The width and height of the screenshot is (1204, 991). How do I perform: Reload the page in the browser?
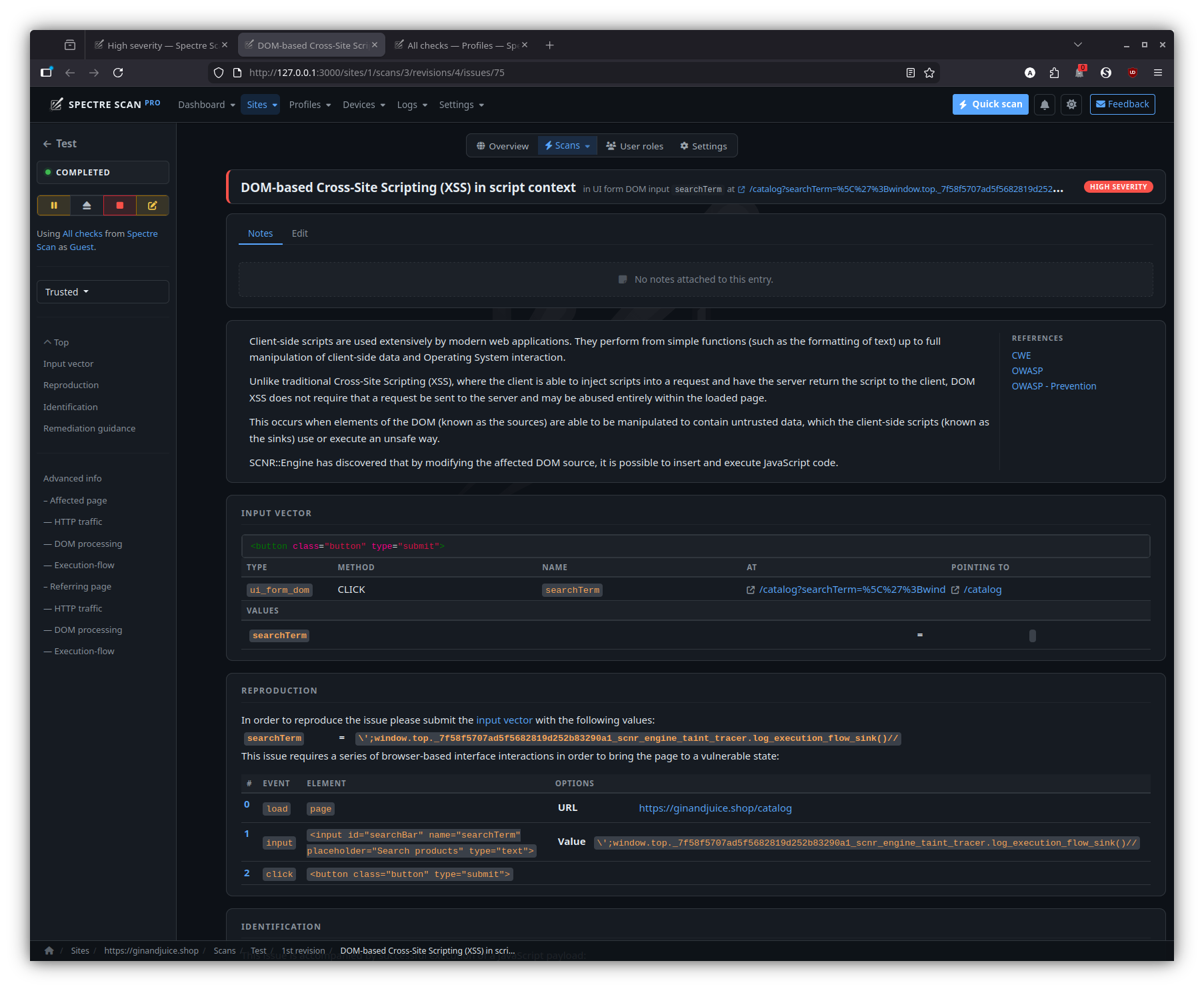click(118, 73)
